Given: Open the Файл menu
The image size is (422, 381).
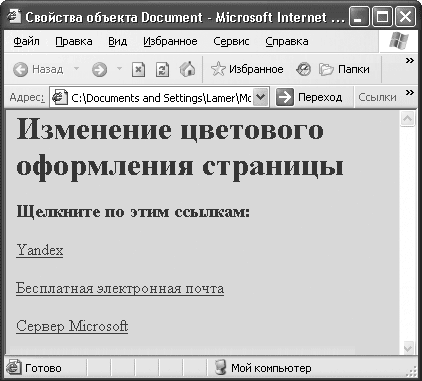Looking at the screenshot, I should coord(26,41).
